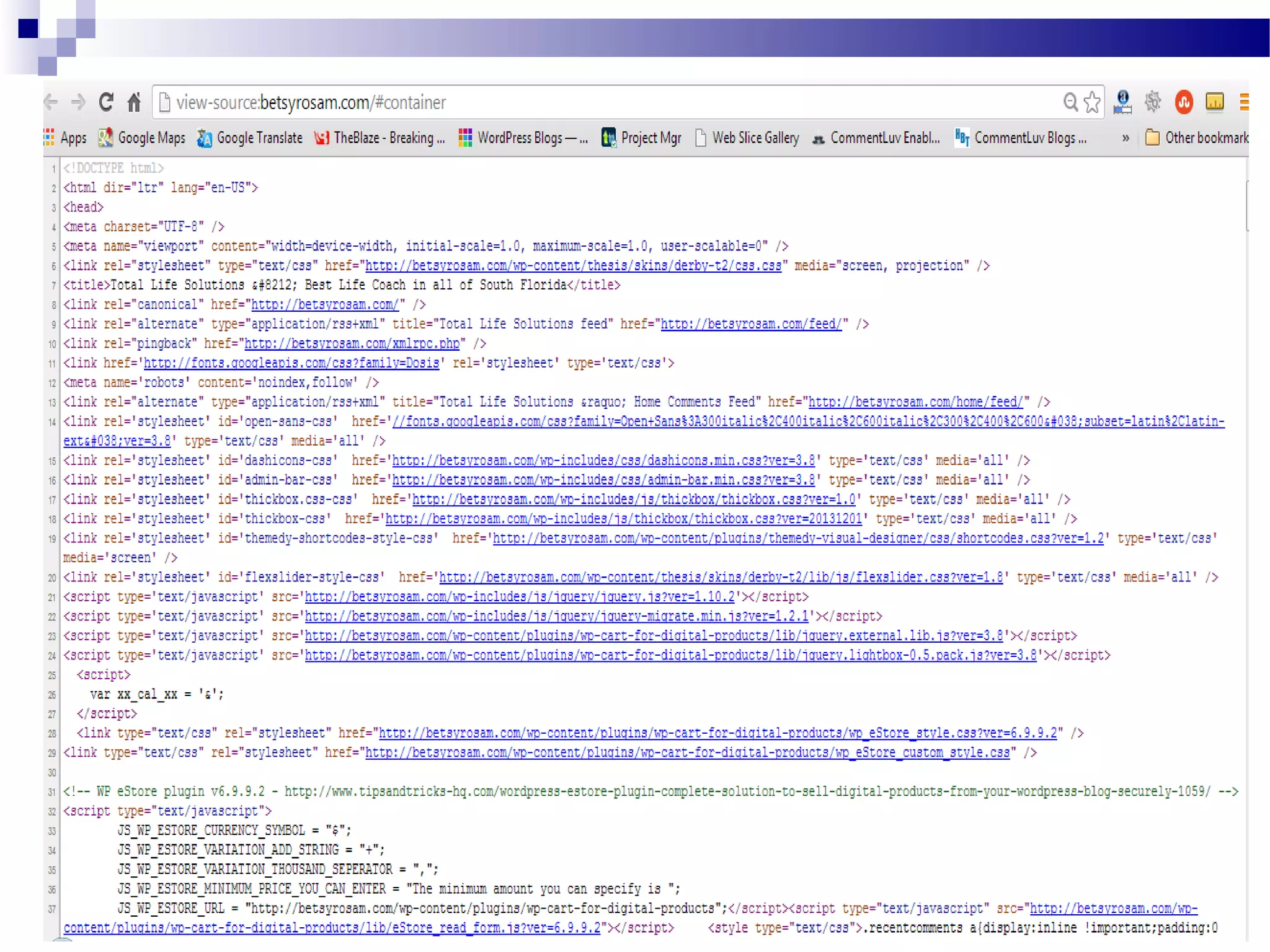The width and height of the screenshot is (1270, 952).
Task: Click the magnifier zoom icon in address bar
Action: pyautogui.click(x=1070, y=102)
